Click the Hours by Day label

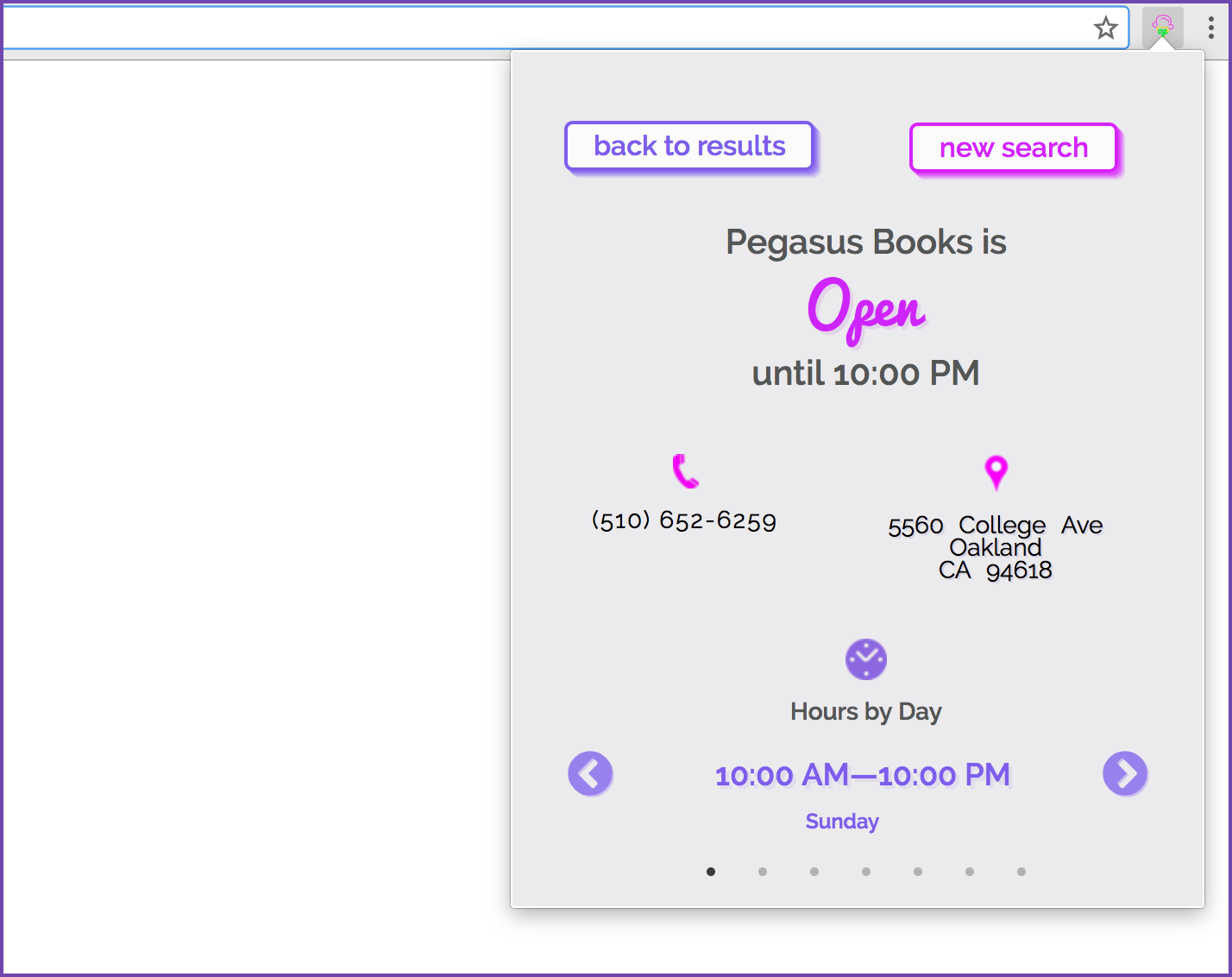866,712
